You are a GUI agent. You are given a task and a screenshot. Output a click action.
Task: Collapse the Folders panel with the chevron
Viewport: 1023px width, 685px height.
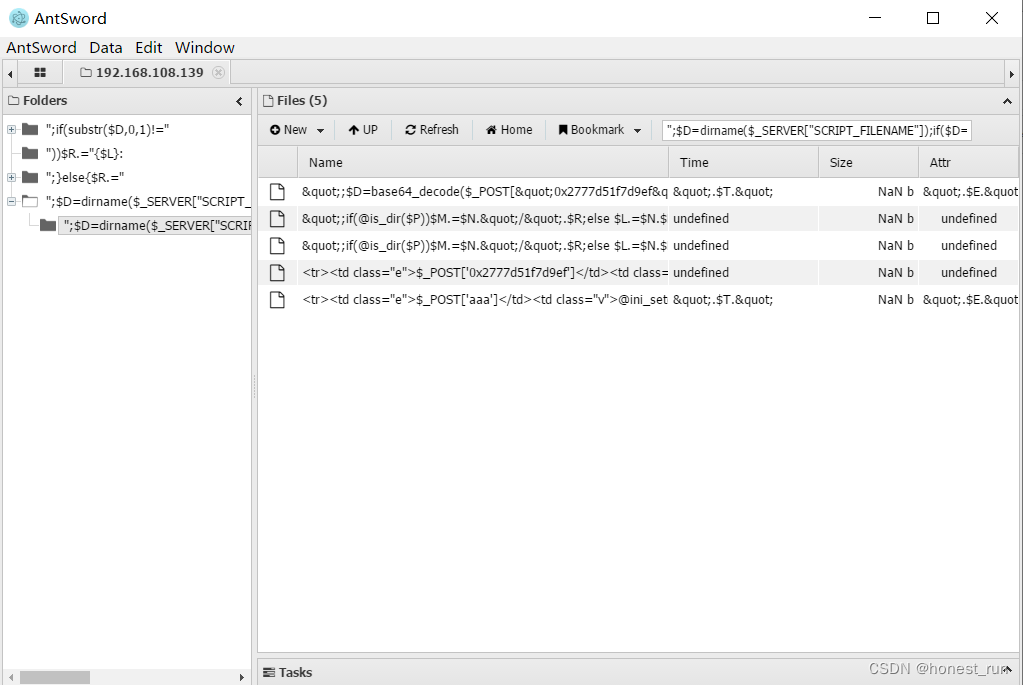239,101
